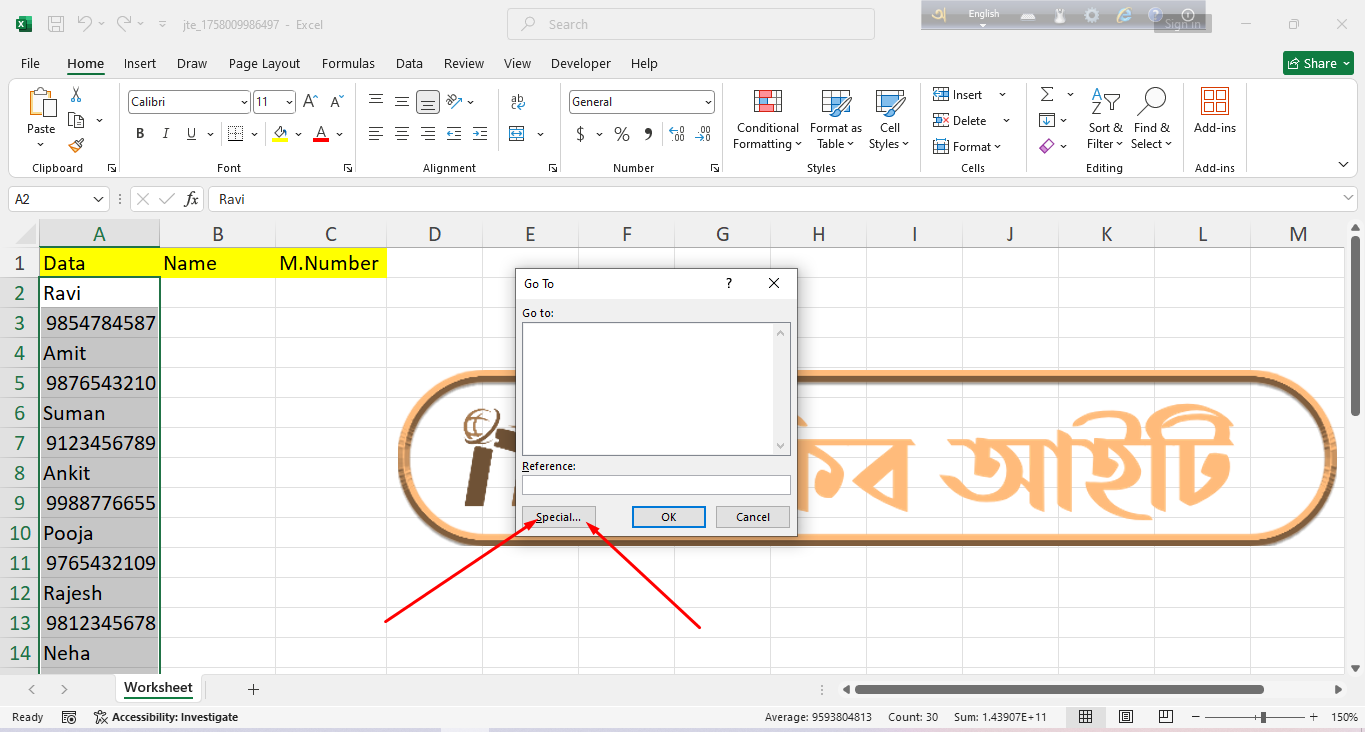Apply Bold formatting in the Font group
This screenshot has width=1365, height=732.
[140, 134]
